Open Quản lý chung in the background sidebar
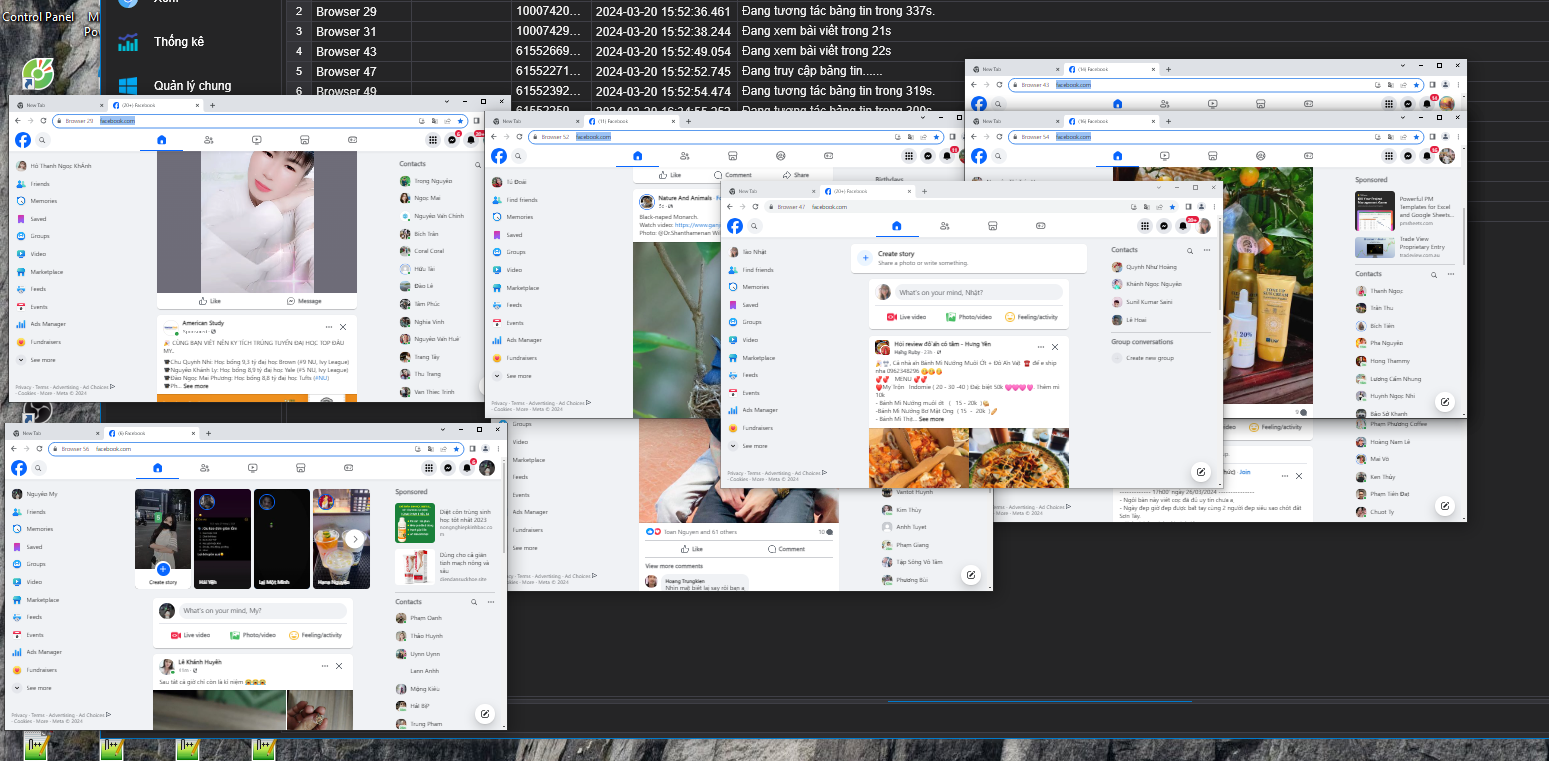Viewport: 1549px width, 761px height. 193,86
